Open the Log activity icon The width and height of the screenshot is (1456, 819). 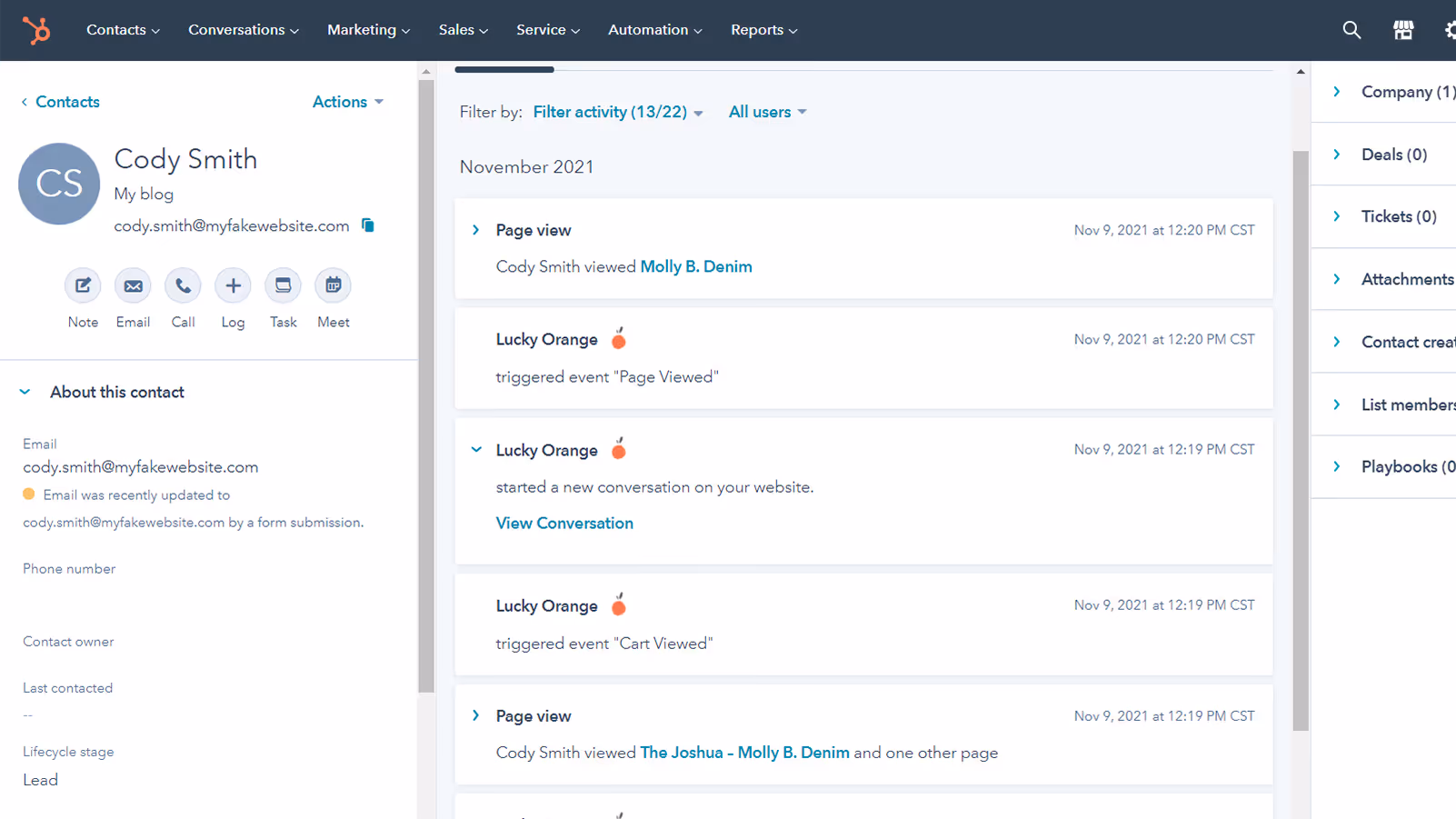coord(233,285)
